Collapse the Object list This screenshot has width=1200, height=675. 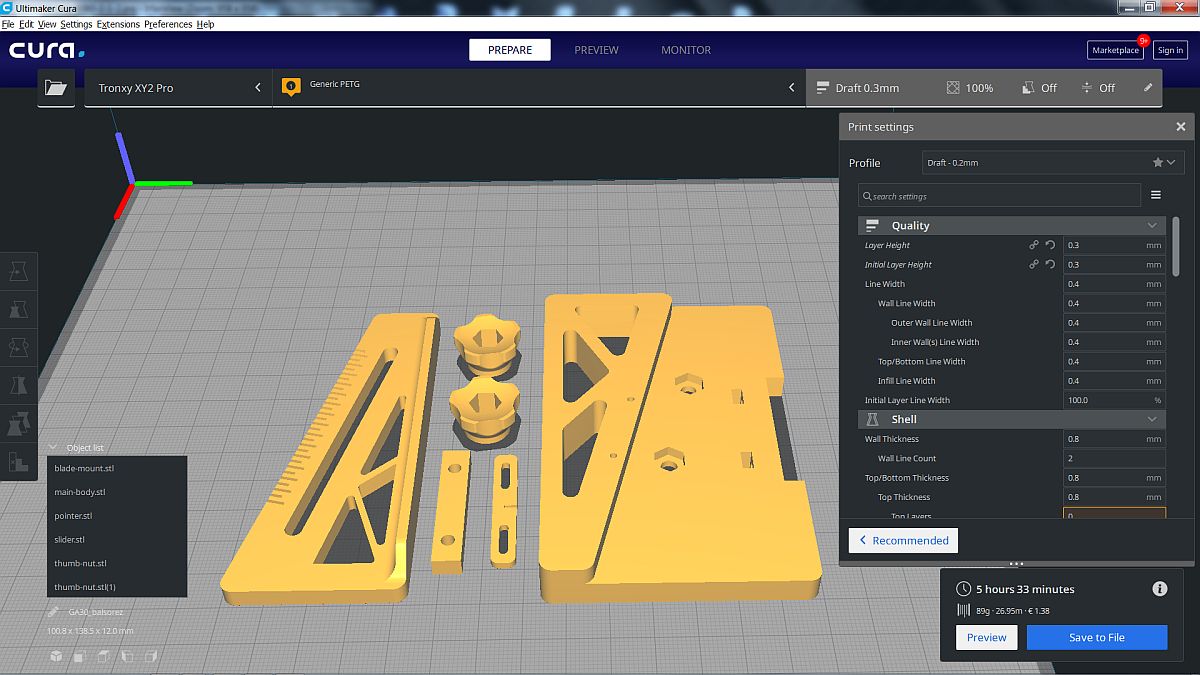pyautogui.click(x=53, y=448)
